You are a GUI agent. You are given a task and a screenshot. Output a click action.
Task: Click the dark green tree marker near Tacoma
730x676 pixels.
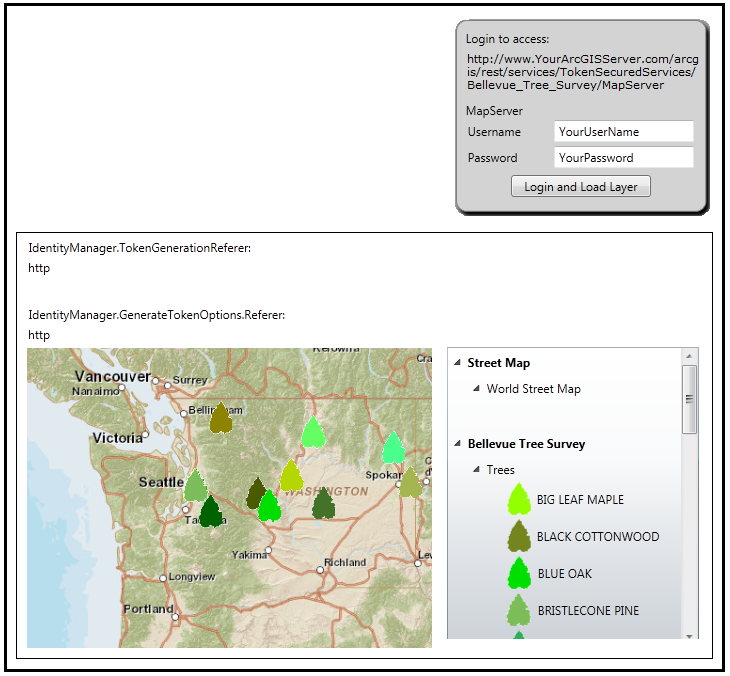211,511
